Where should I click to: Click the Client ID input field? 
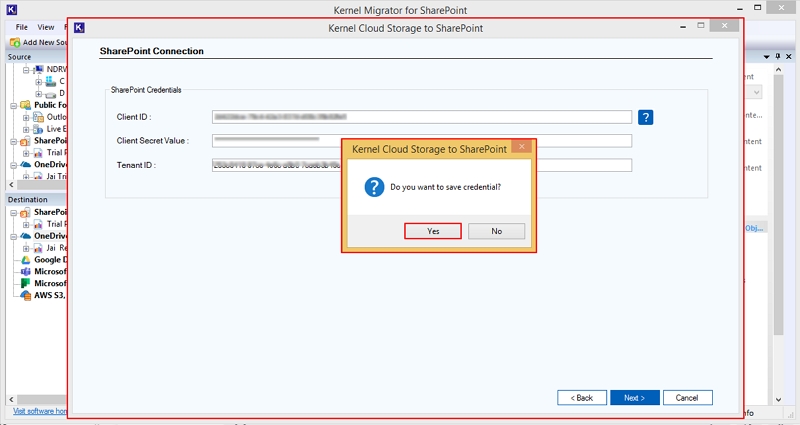pyautogui.click(x=422, y=117)
